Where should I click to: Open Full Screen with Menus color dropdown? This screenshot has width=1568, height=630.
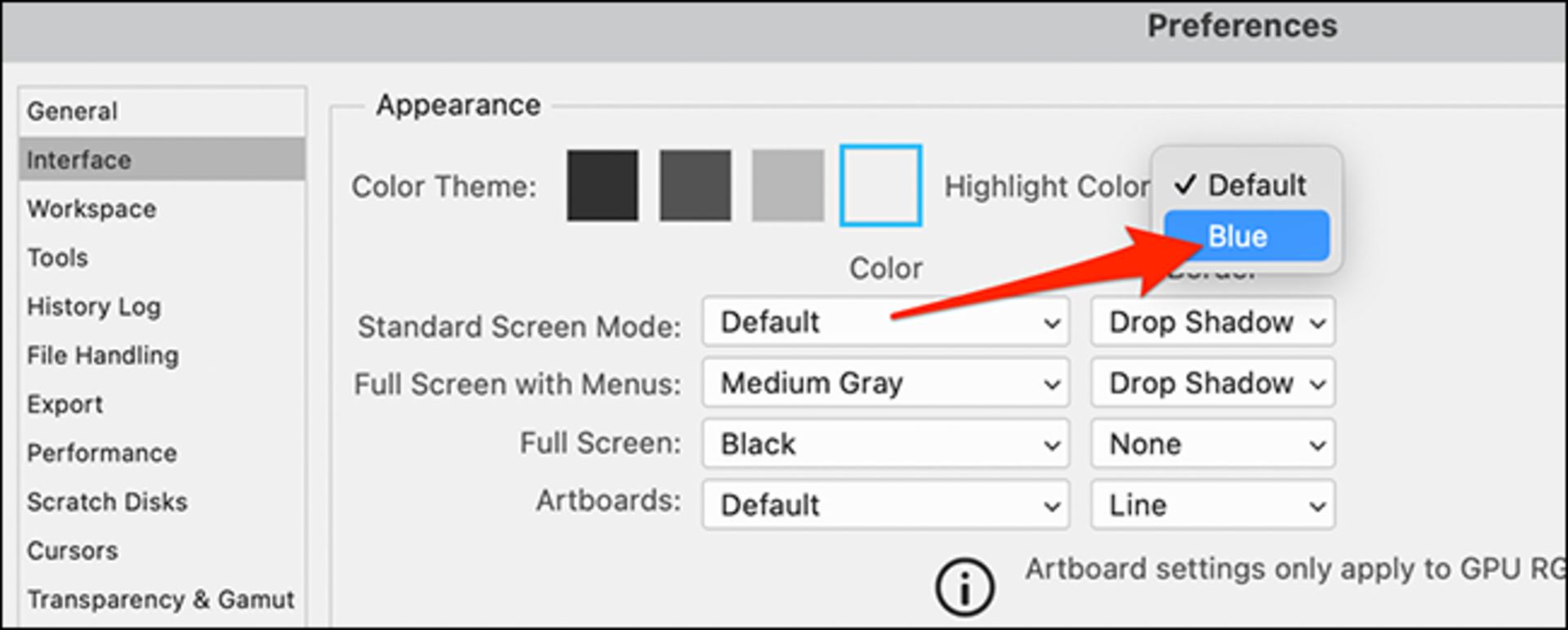[885, 383]
